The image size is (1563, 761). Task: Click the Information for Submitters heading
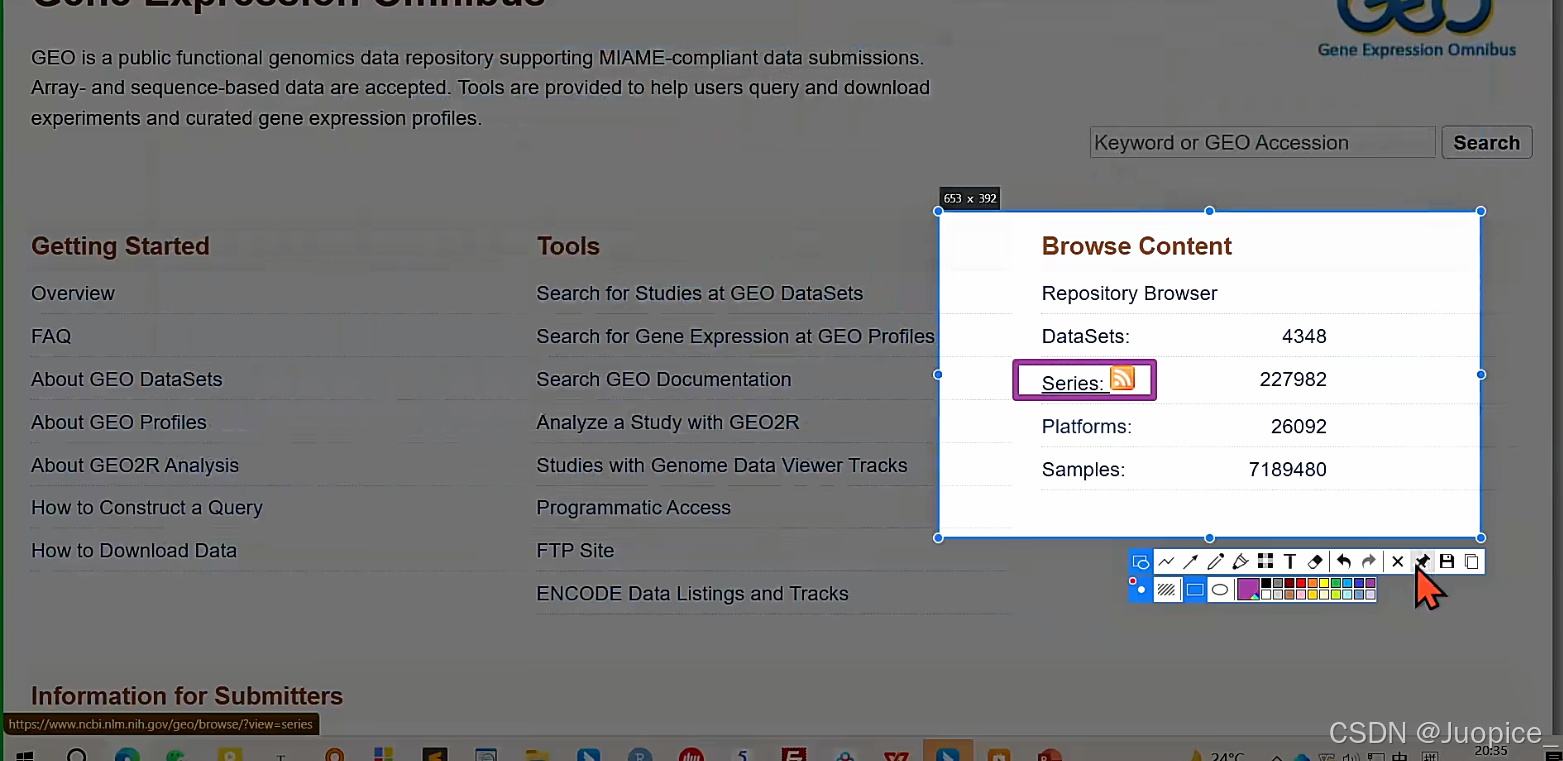pos(187,696)
